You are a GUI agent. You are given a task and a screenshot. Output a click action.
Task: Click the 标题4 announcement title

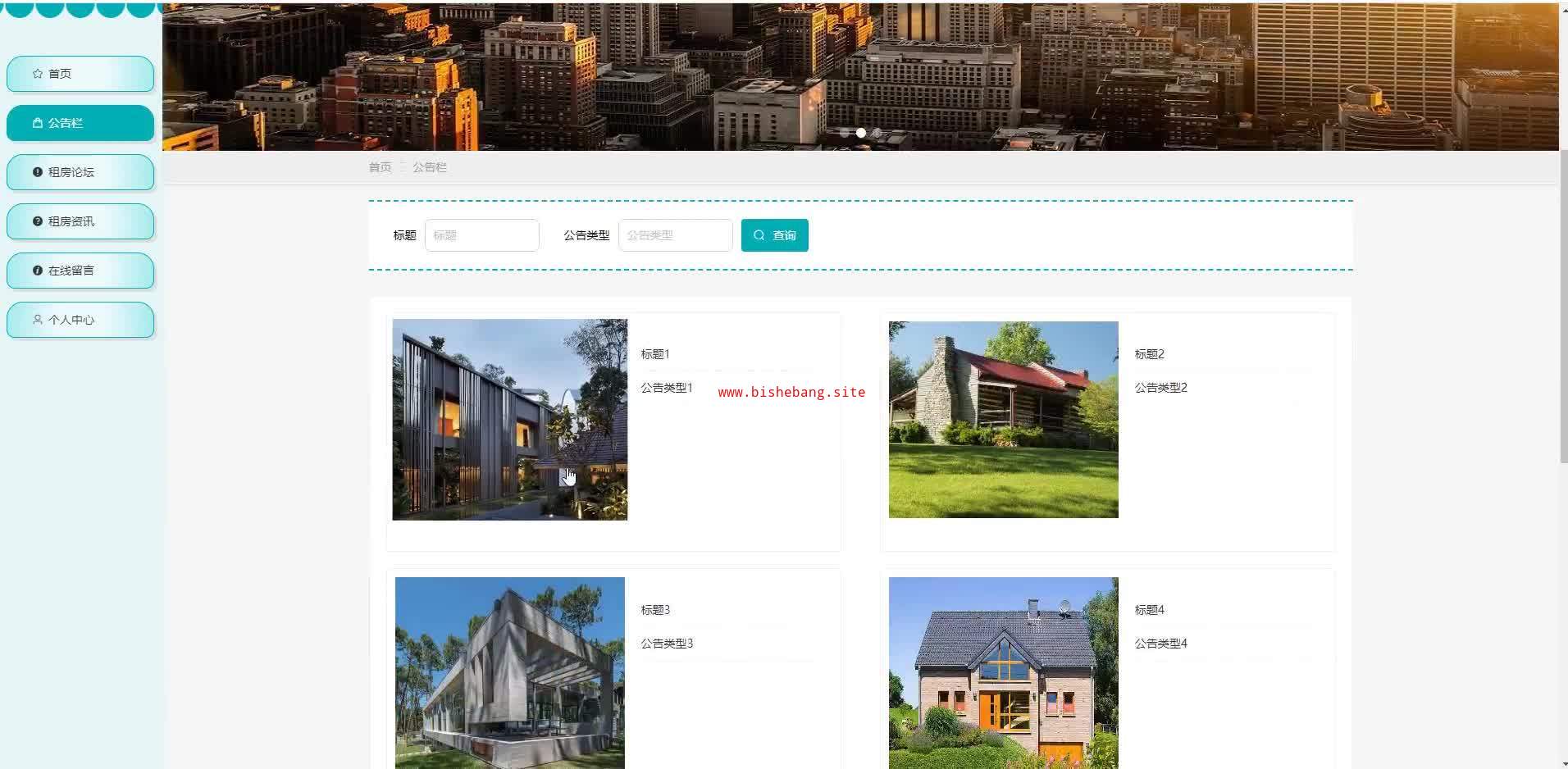point(1150,610)
